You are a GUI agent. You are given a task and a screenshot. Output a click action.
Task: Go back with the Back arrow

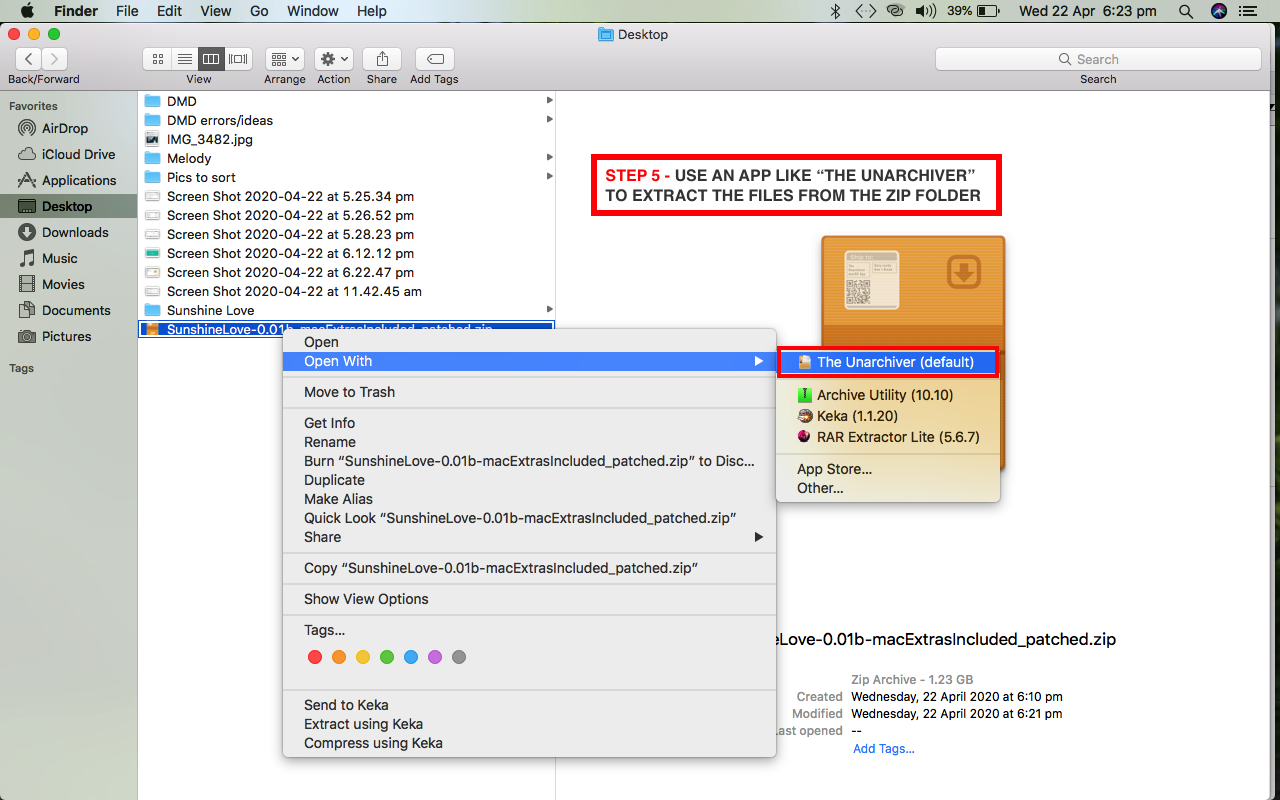coord(29,59)
